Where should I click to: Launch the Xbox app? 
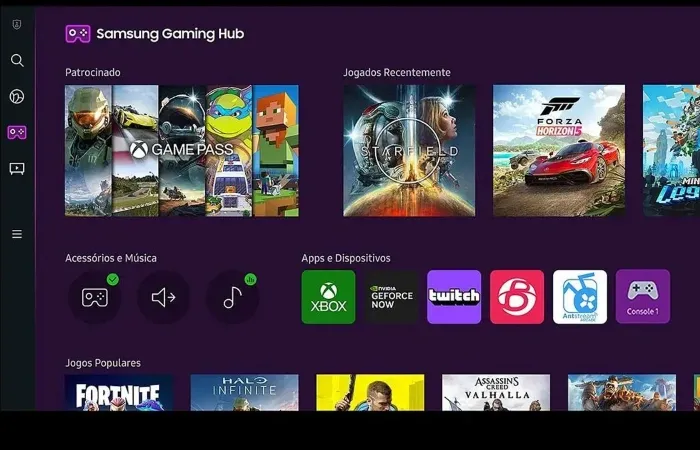point(329,297)
